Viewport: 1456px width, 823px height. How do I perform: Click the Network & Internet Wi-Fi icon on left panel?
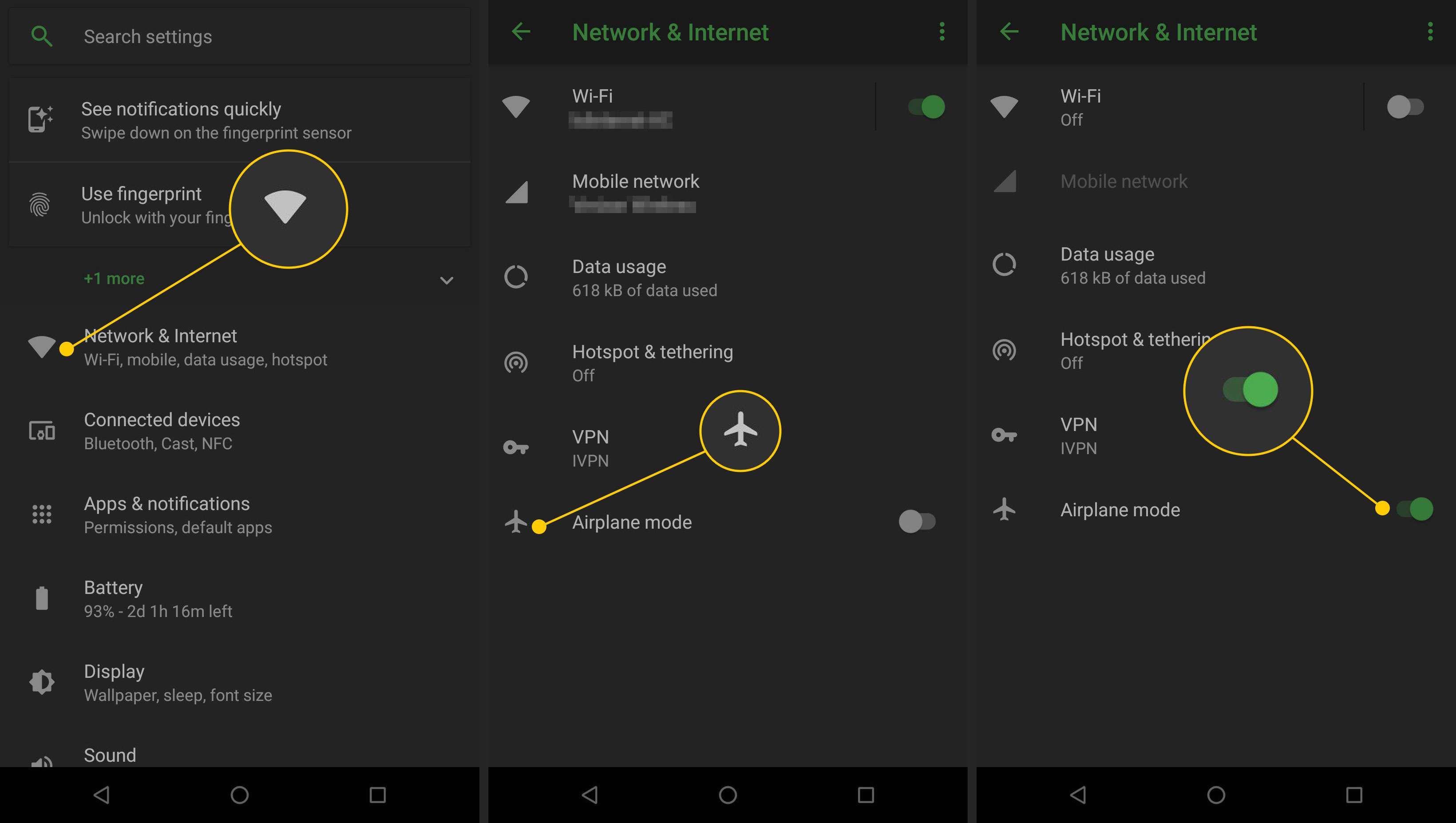(42, 347)
